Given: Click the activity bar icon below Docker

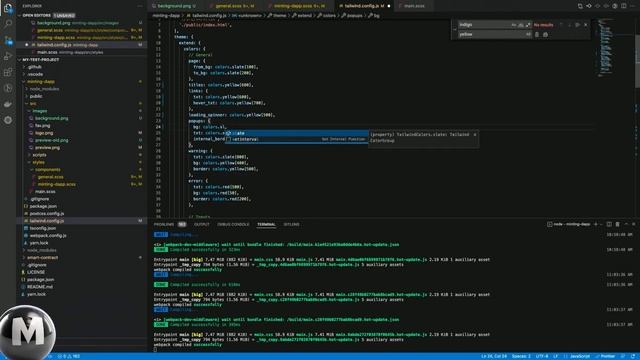Looking at the screenshot, I should (x=8, y=120).
